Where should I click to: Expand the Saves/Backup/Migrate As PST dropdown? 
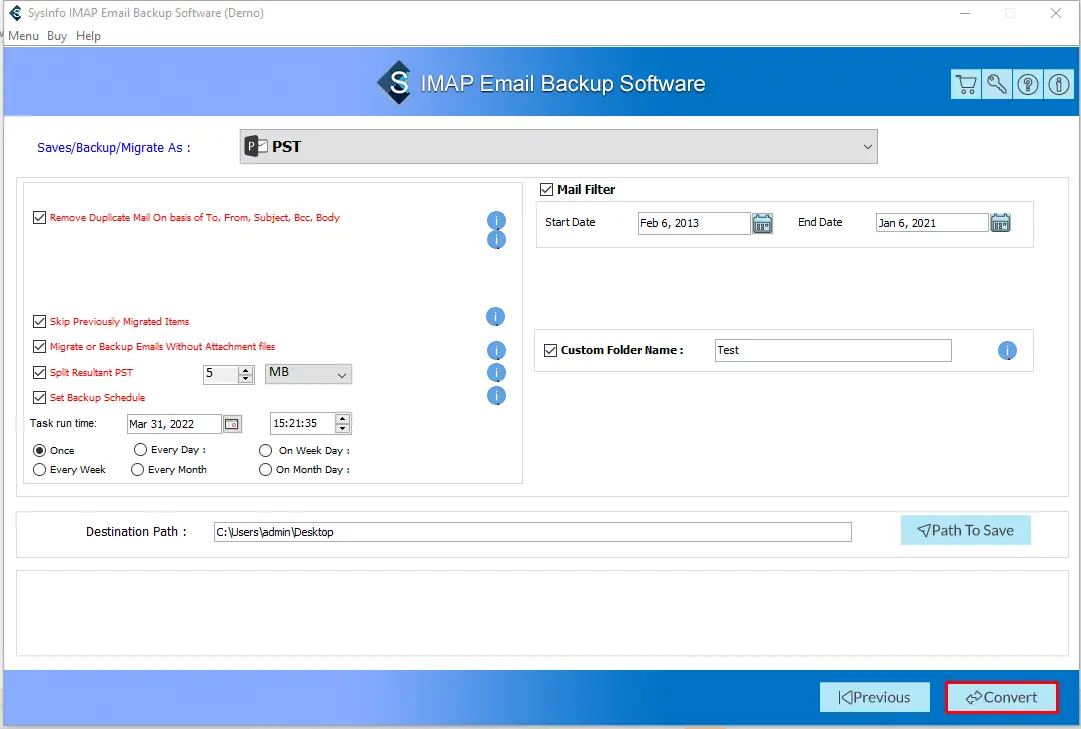[x=558, y=146]
